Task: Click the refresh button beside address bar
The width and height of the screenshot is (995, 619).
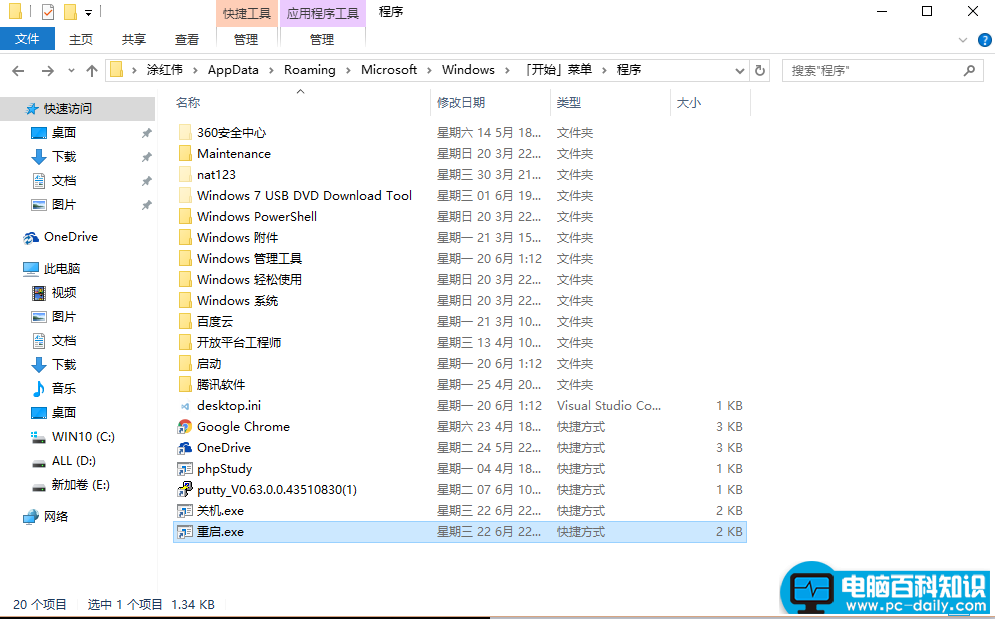Action: tap(760, 70)
